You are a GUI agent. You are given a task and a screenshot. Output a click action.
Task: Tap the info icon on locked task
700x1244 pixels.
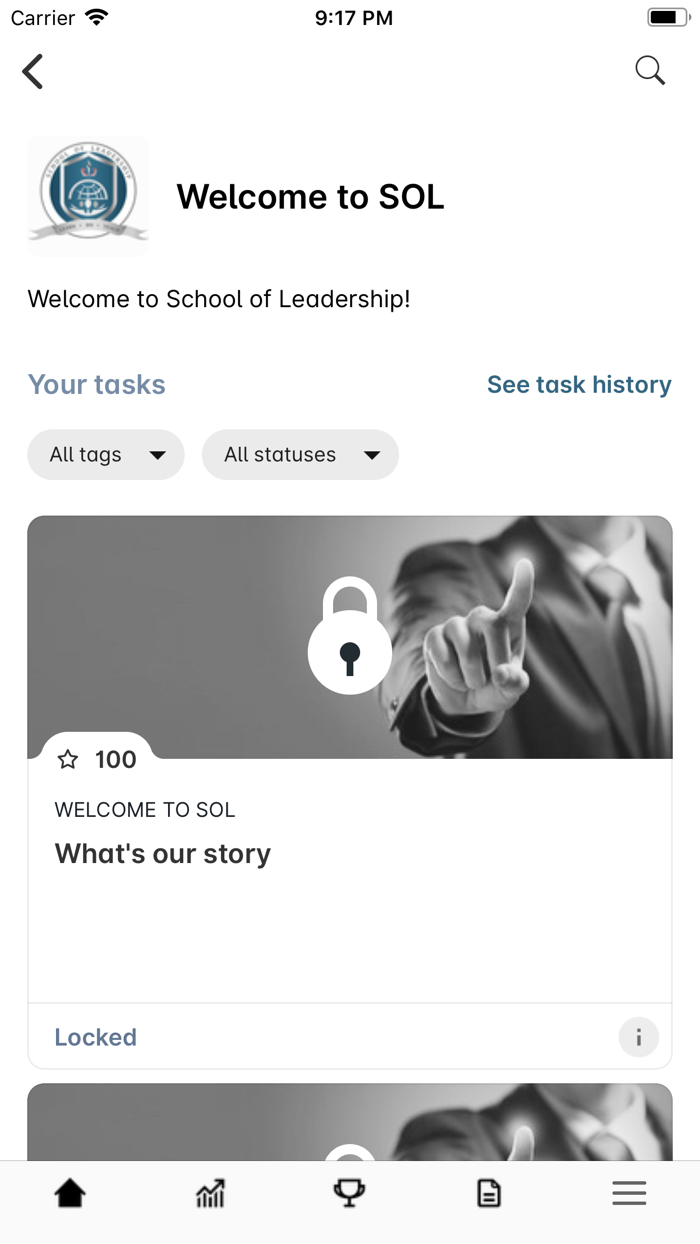[x=638, y=1037]
